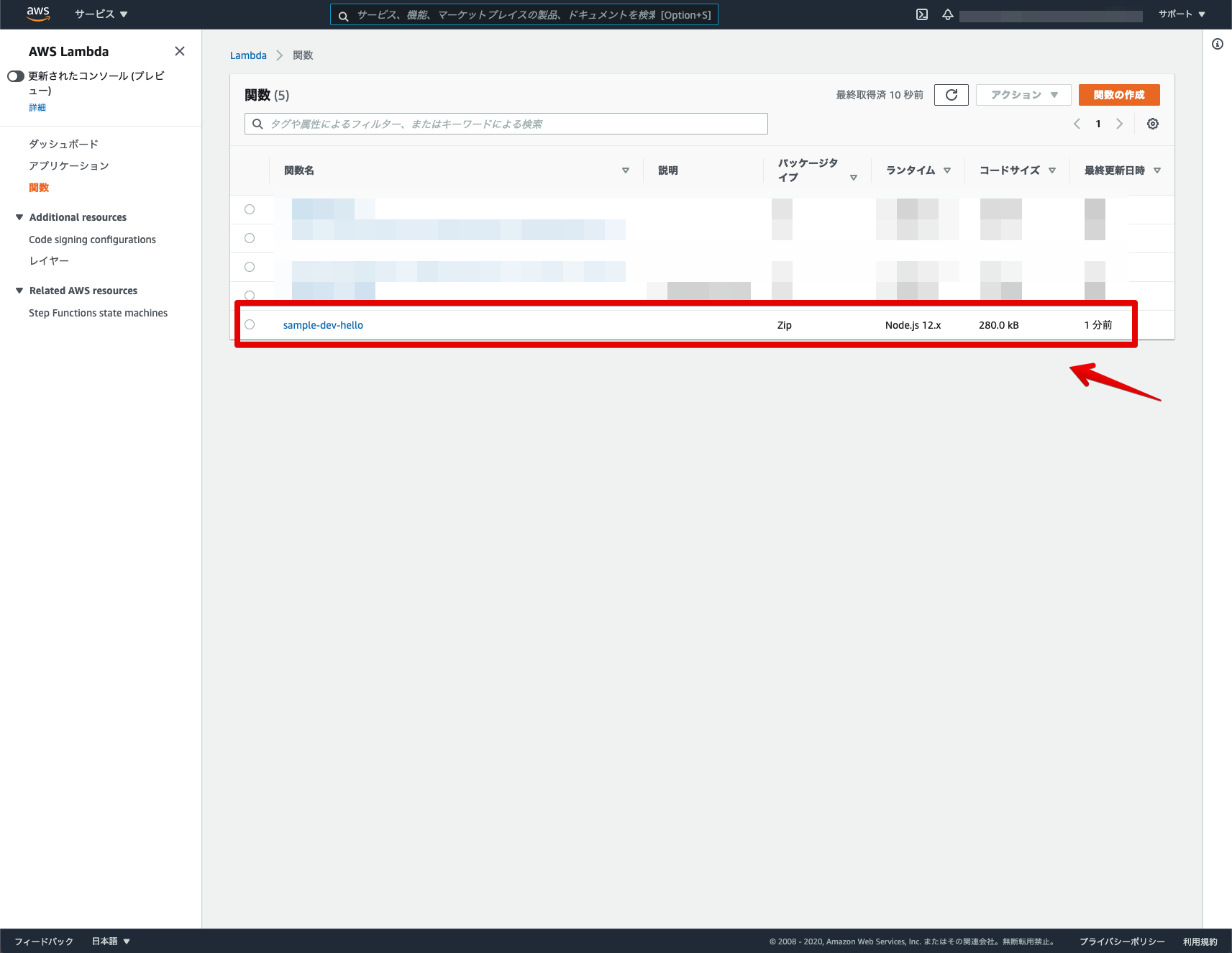Sort by パッケージタイプ column arrow
Viewport: 1232px width, 953px height.
pyautogui.click(x=854, y=178)
